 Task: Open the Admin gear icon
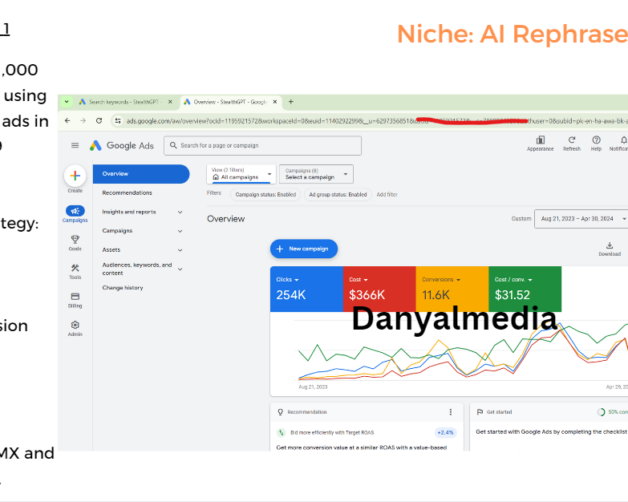pos(75,326)
